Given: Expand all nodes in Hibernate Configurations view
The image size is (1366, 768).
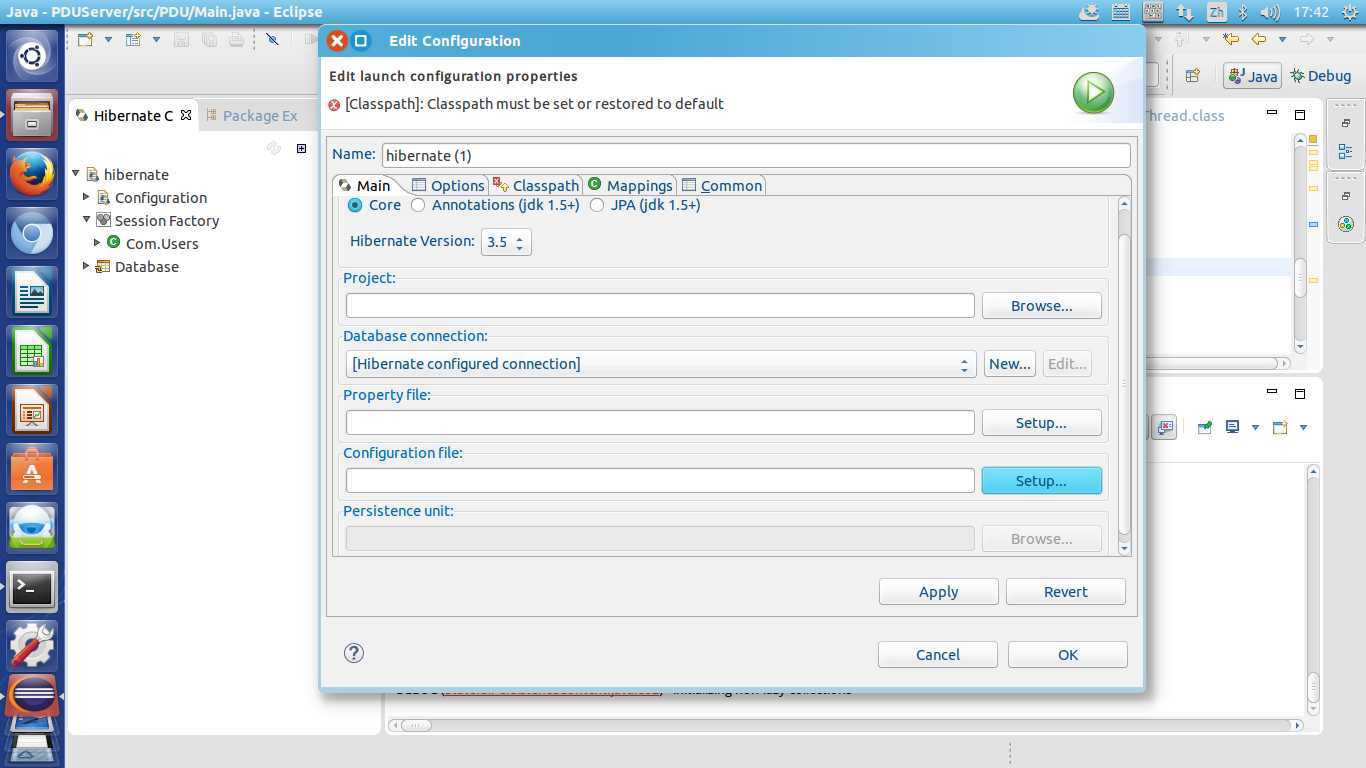Looking at the screenshot, I should (x=301, y=148).
